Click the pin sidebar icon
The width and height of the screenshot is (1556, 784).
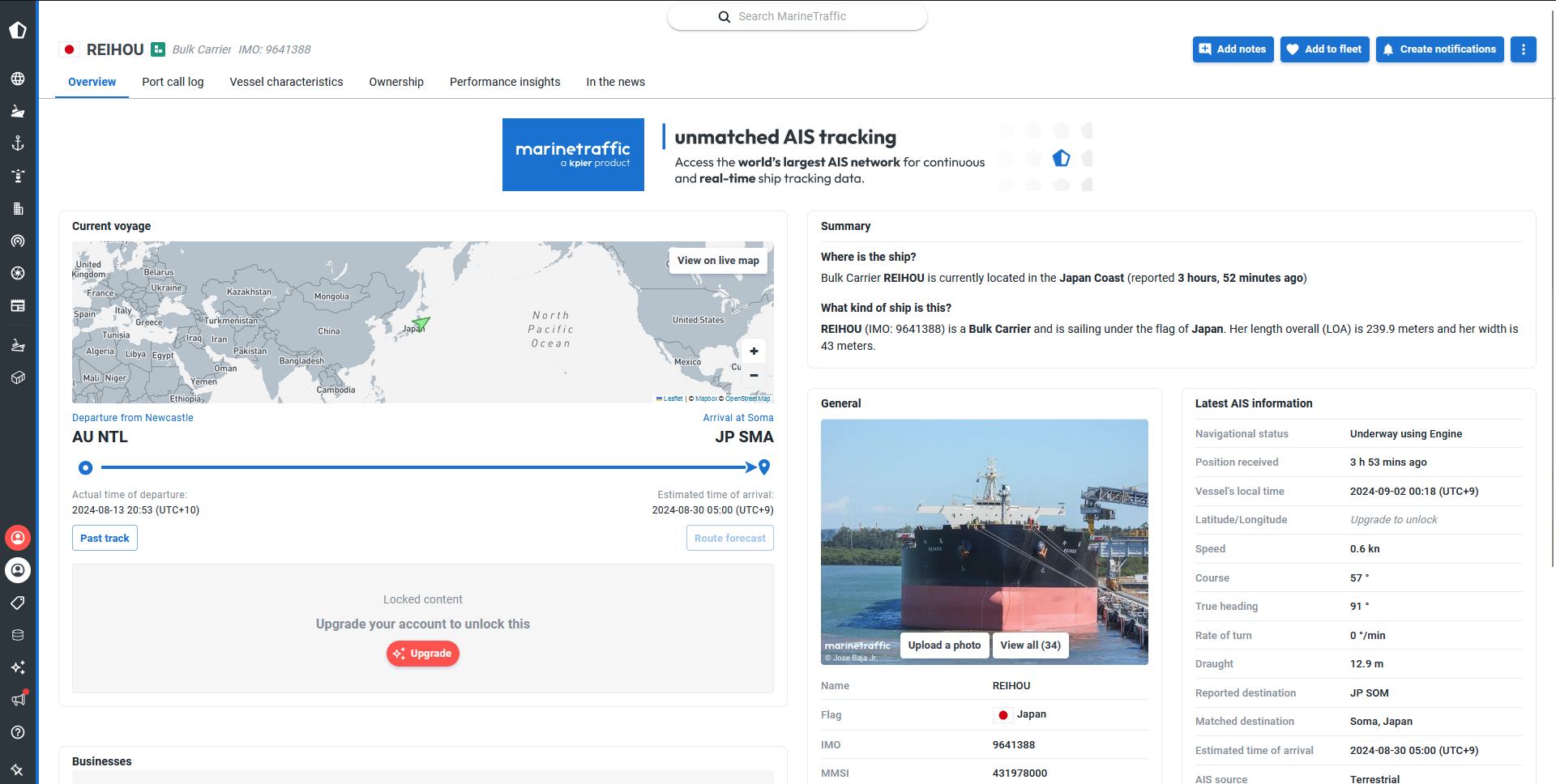pyautogui.click(x=18, y=770)
